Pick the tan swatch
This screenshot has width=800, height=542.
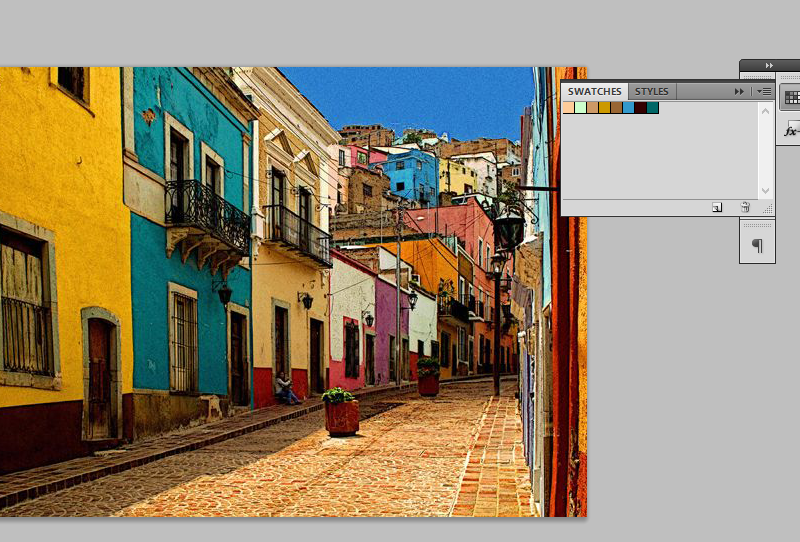pyautogui.click(x=592, y=108)
